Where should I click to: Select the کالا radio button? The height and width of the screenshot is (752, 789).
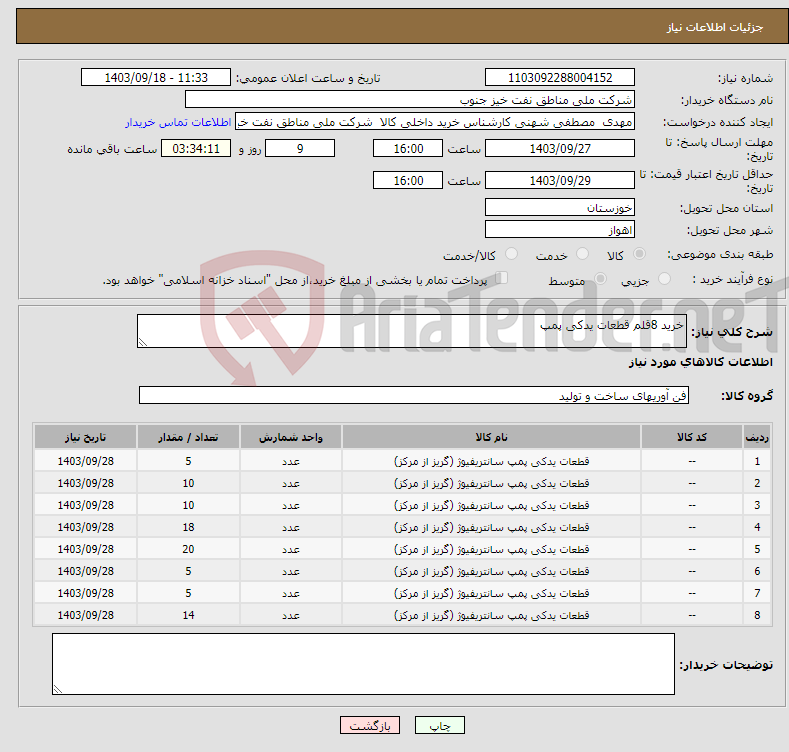[x=639, y=254]
